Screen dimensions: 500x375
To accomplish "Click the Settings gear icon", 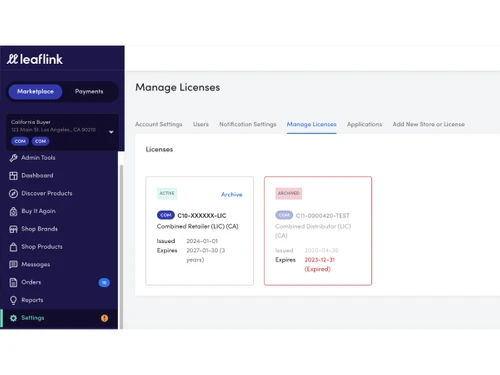I will click(13, 318).
